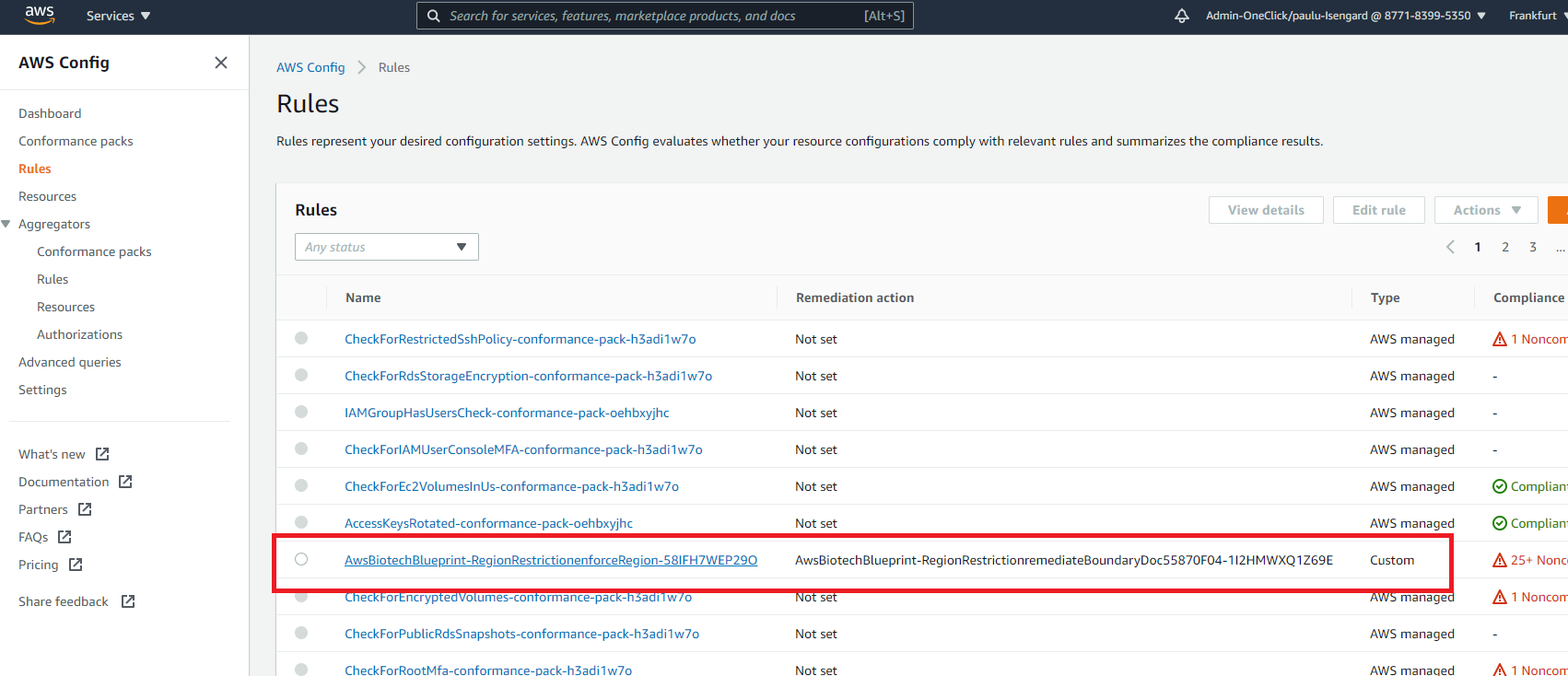Screen dimensions: 1568x676
Task: Open the AWS logo home
Action: (40, 16)
